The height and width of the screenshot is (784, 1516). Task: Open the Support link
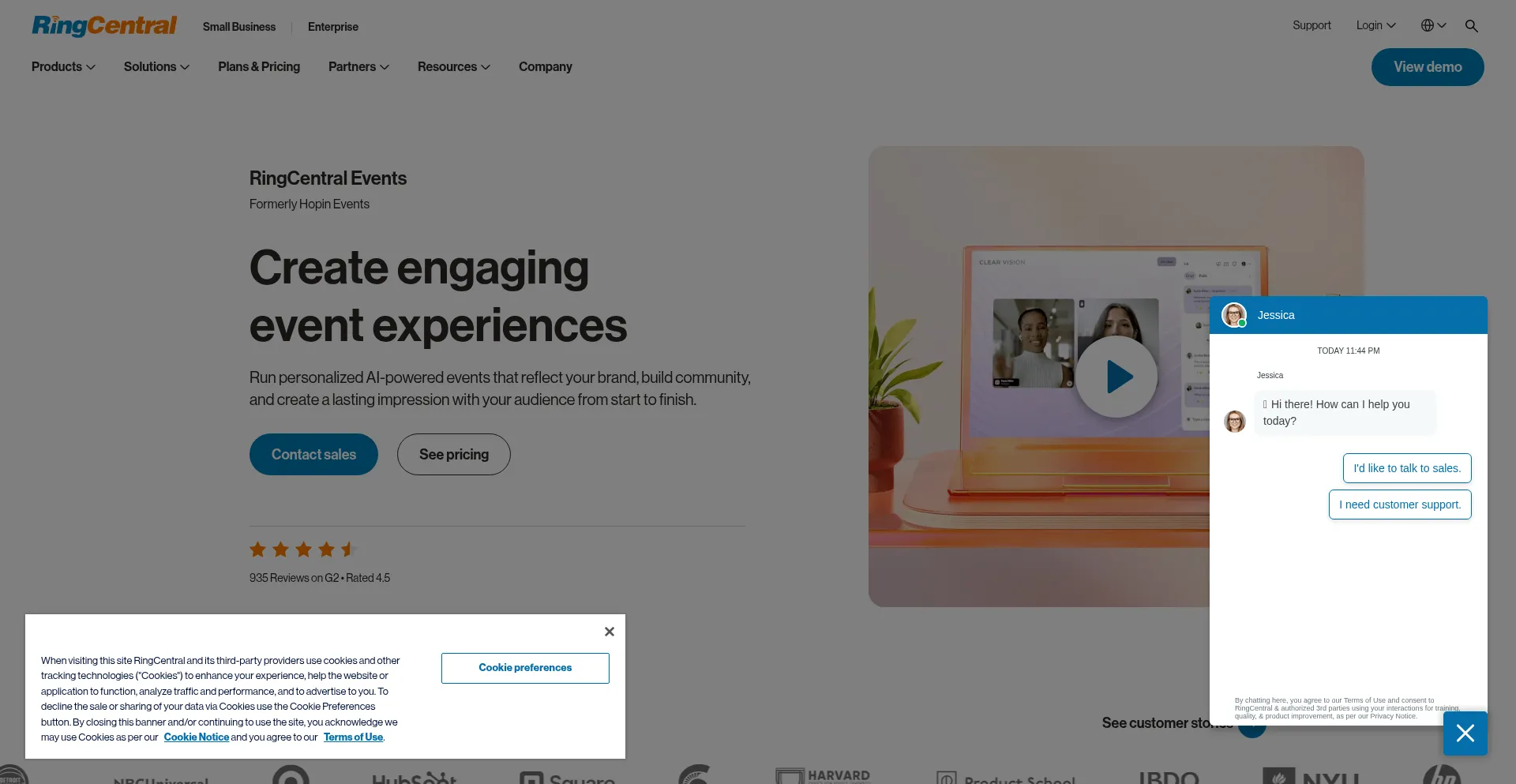tap(1311, 25)
